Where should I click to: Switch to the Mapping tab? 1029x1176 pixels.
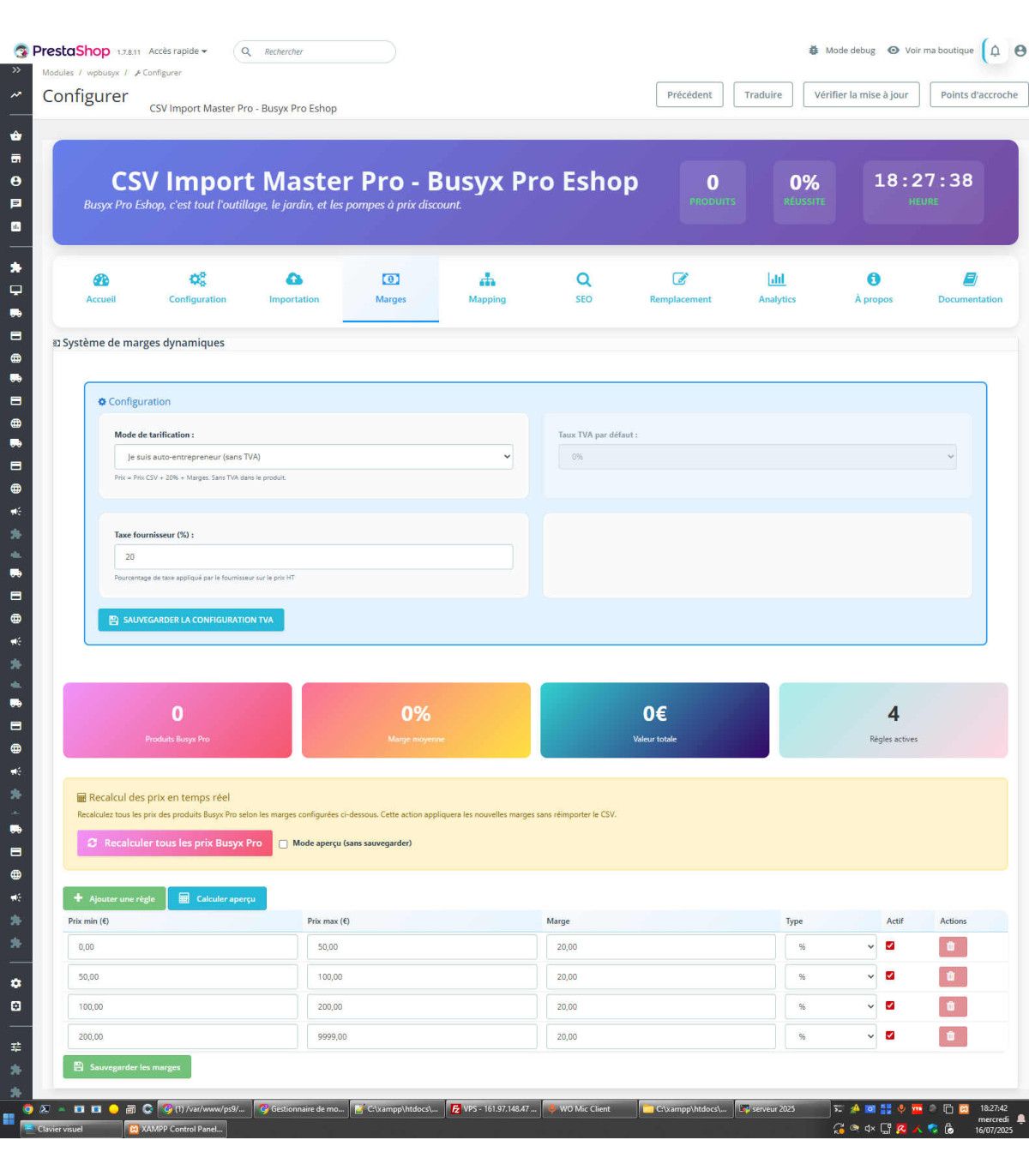pos(487,289)
